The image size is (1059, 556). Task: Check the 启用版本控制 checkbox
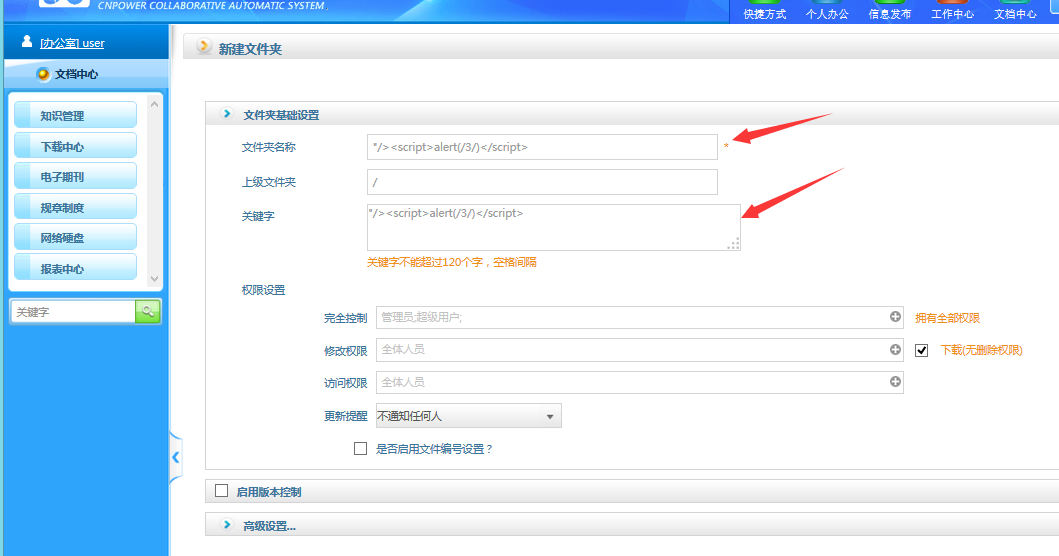pyautogui.click(x=222, y=491)
